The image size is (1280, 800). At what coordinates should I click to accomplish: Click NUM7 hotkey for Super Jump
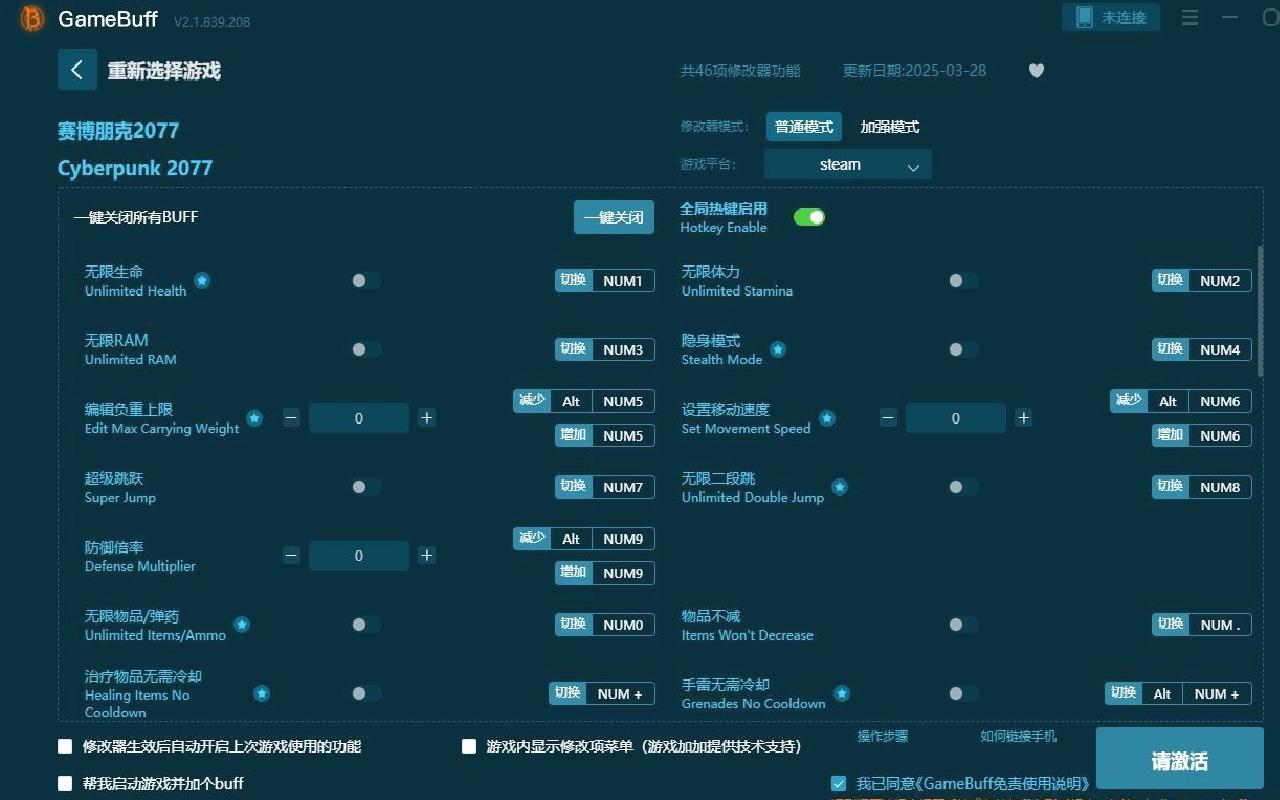[x=623, y=487]
